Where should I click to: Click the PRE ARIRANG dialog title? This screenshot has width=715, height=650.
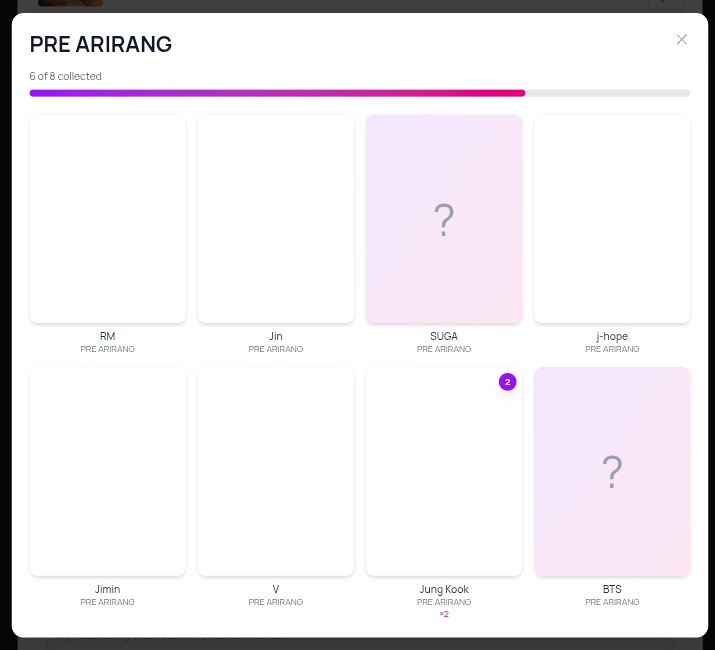(101, 44)
